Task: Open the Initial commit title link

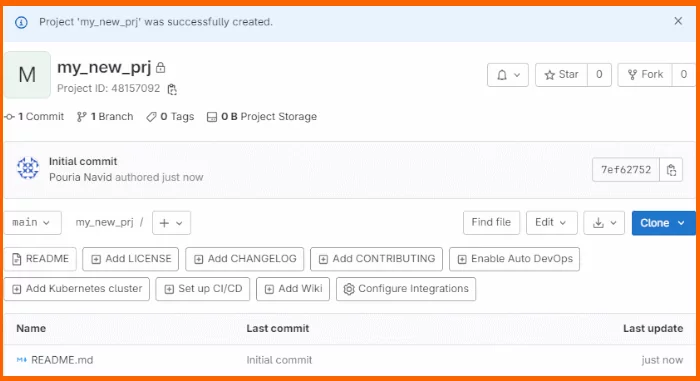Action: click(83, 161)
